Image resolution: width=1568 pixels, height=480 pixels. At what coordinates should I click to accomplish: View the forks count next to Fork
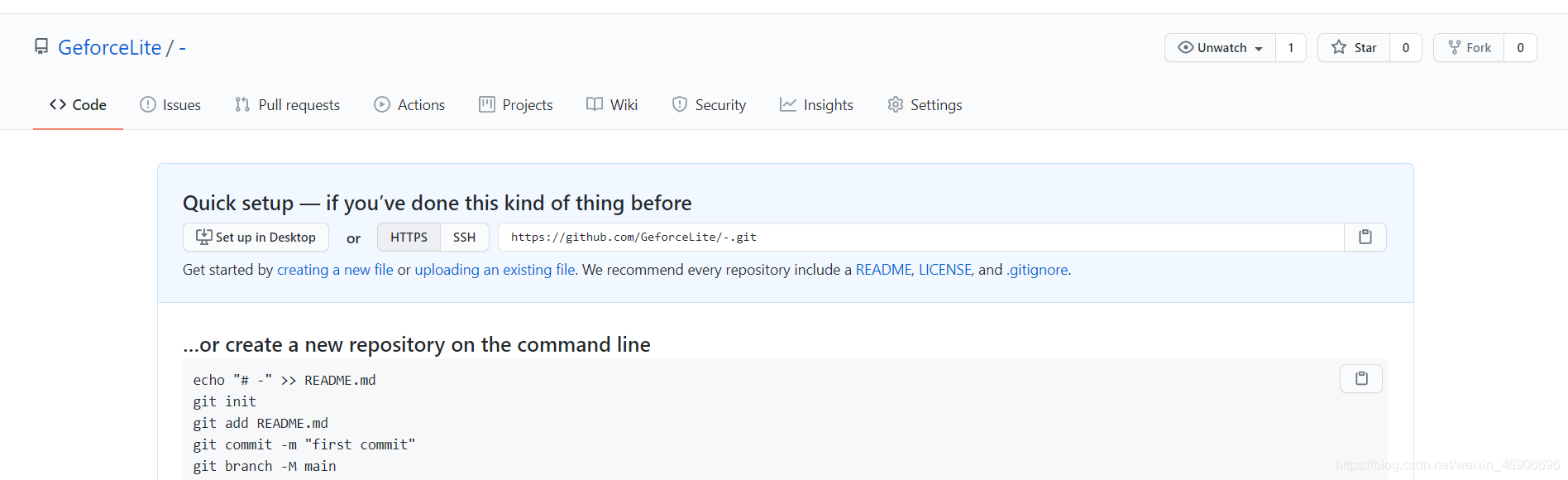(x=1520, y=47)
